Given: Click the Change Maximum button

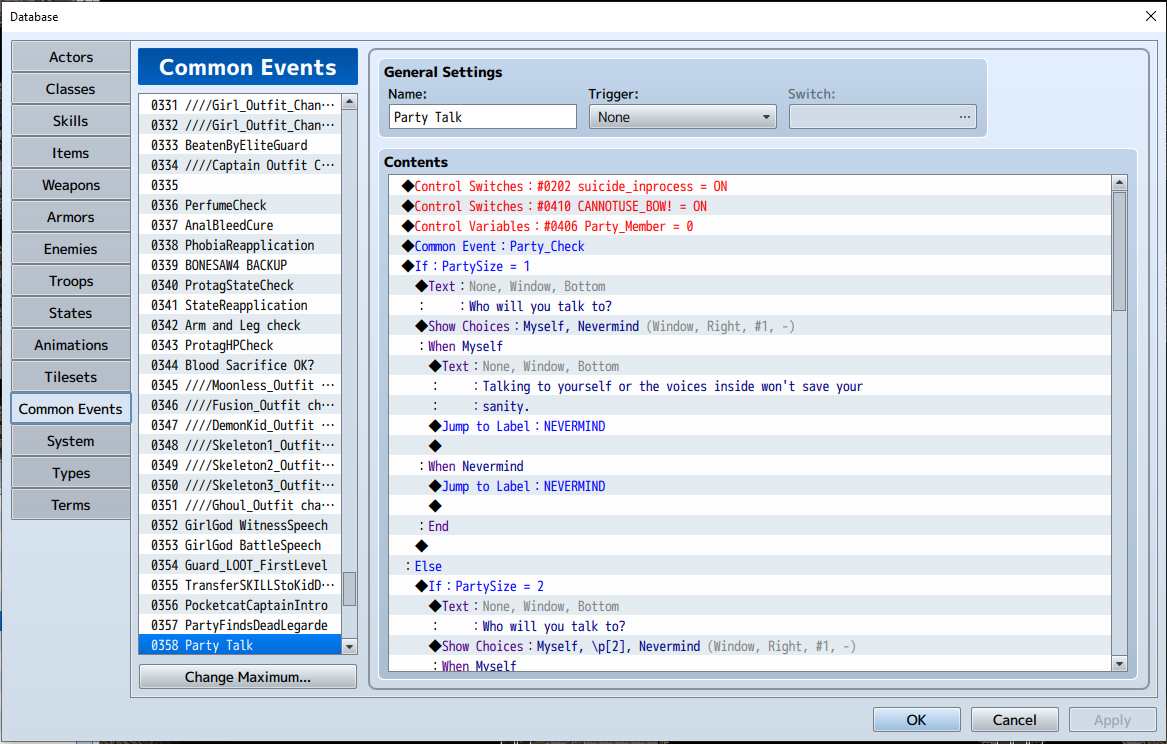Looking at the screenshot, I should coord(248,677).
